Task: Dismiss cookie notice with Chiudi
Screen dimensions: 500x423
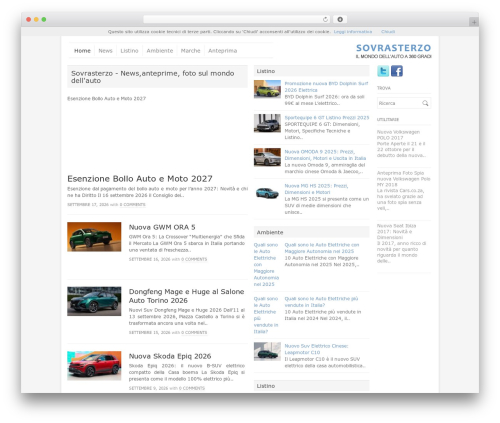Action: 388,32
